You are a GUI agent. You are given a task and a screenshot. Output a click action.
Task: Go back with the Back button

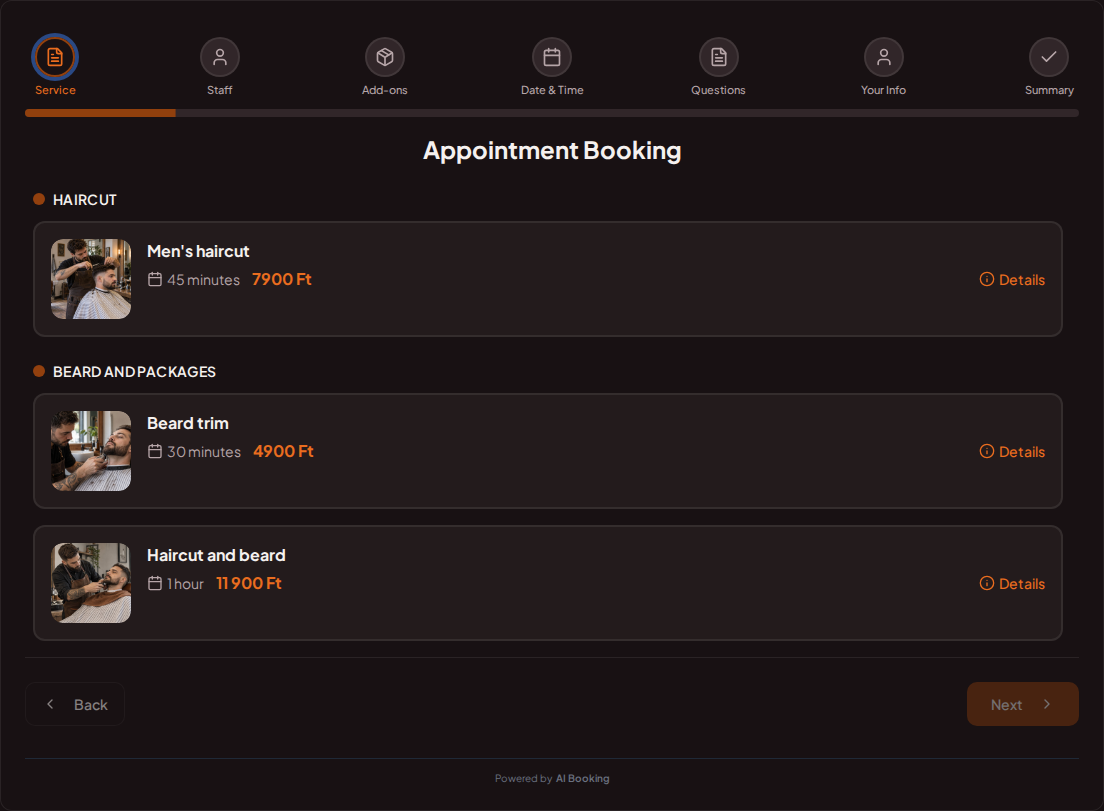coord(75,704)
